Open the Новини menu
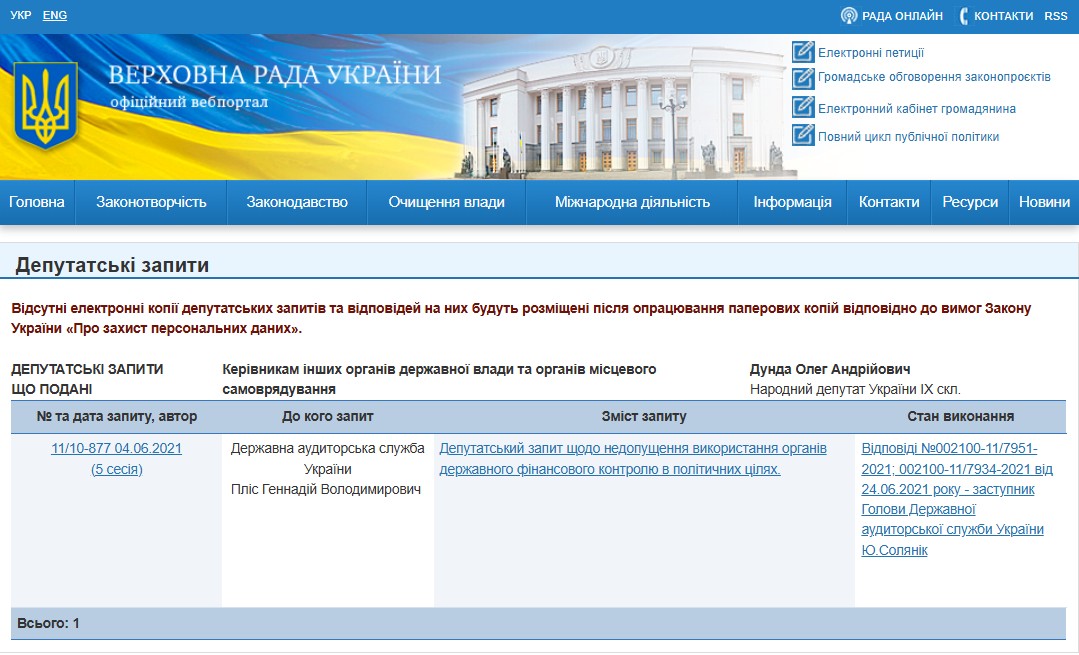This screenshot has width=1079, height=655. pyautogui.click(x=1044, y=202)
